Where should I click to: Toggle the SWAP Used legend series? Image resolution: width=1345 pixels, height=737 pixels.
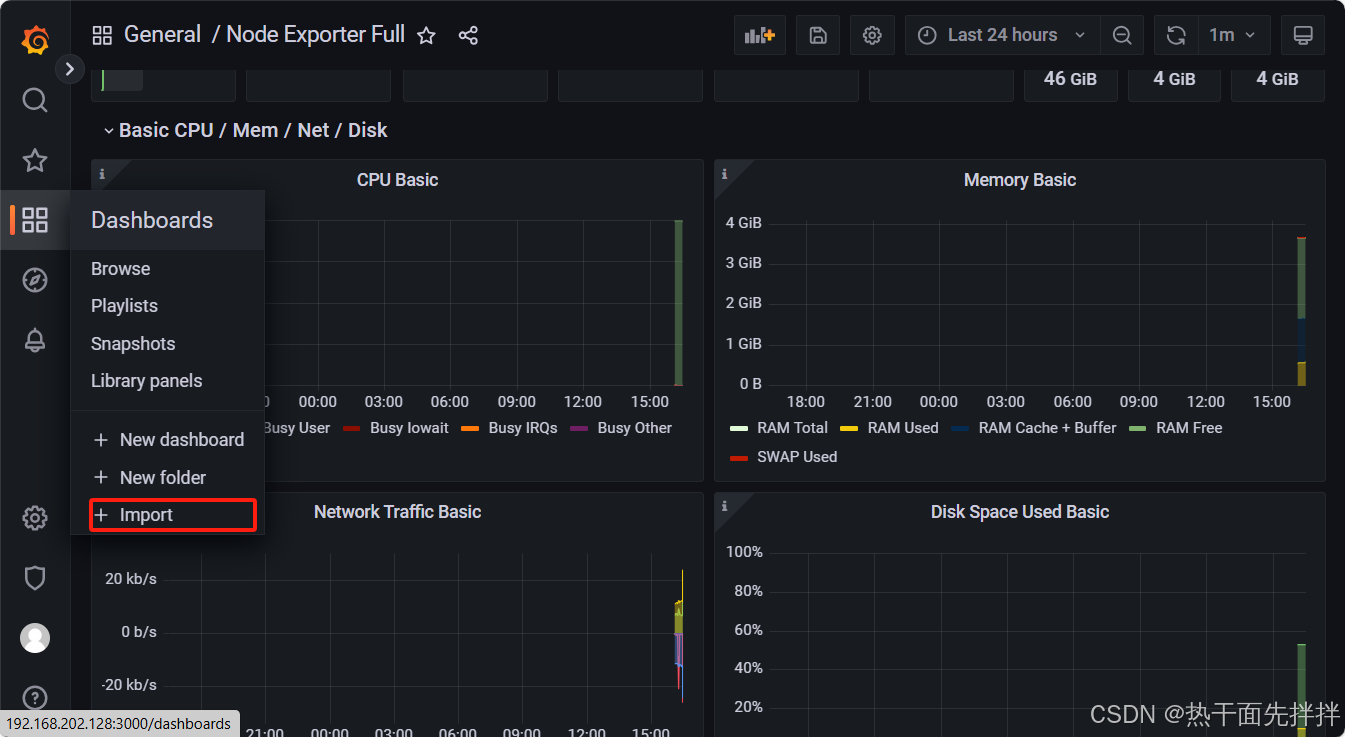click(797, 457)
